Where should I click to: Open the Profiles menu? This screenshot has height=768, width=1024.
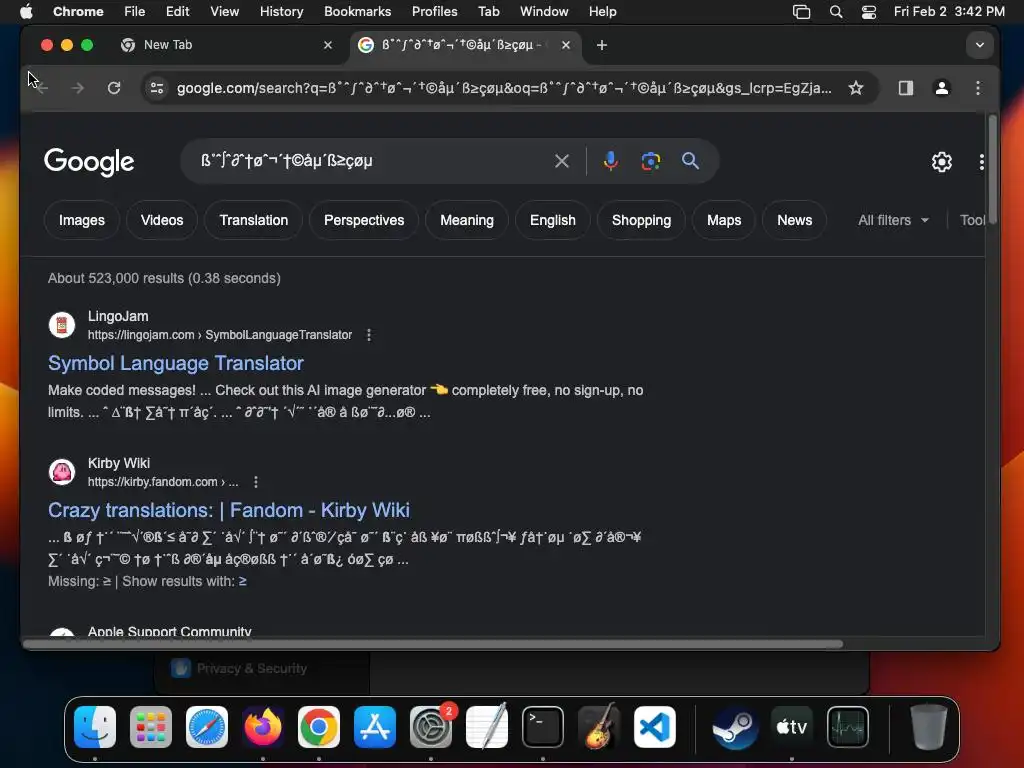tap(434, 11)
